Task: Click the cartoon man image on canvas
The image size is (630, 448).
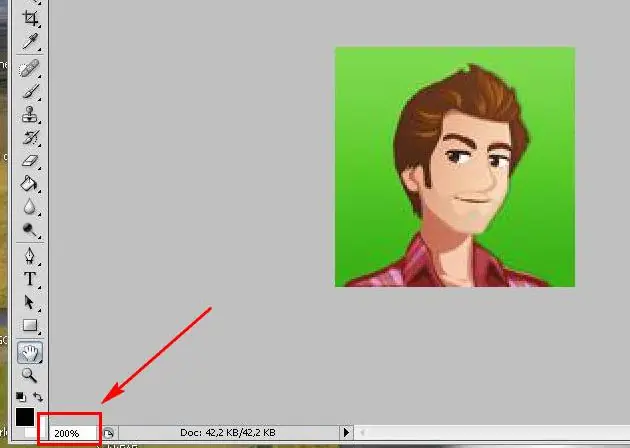Action: 455,167
